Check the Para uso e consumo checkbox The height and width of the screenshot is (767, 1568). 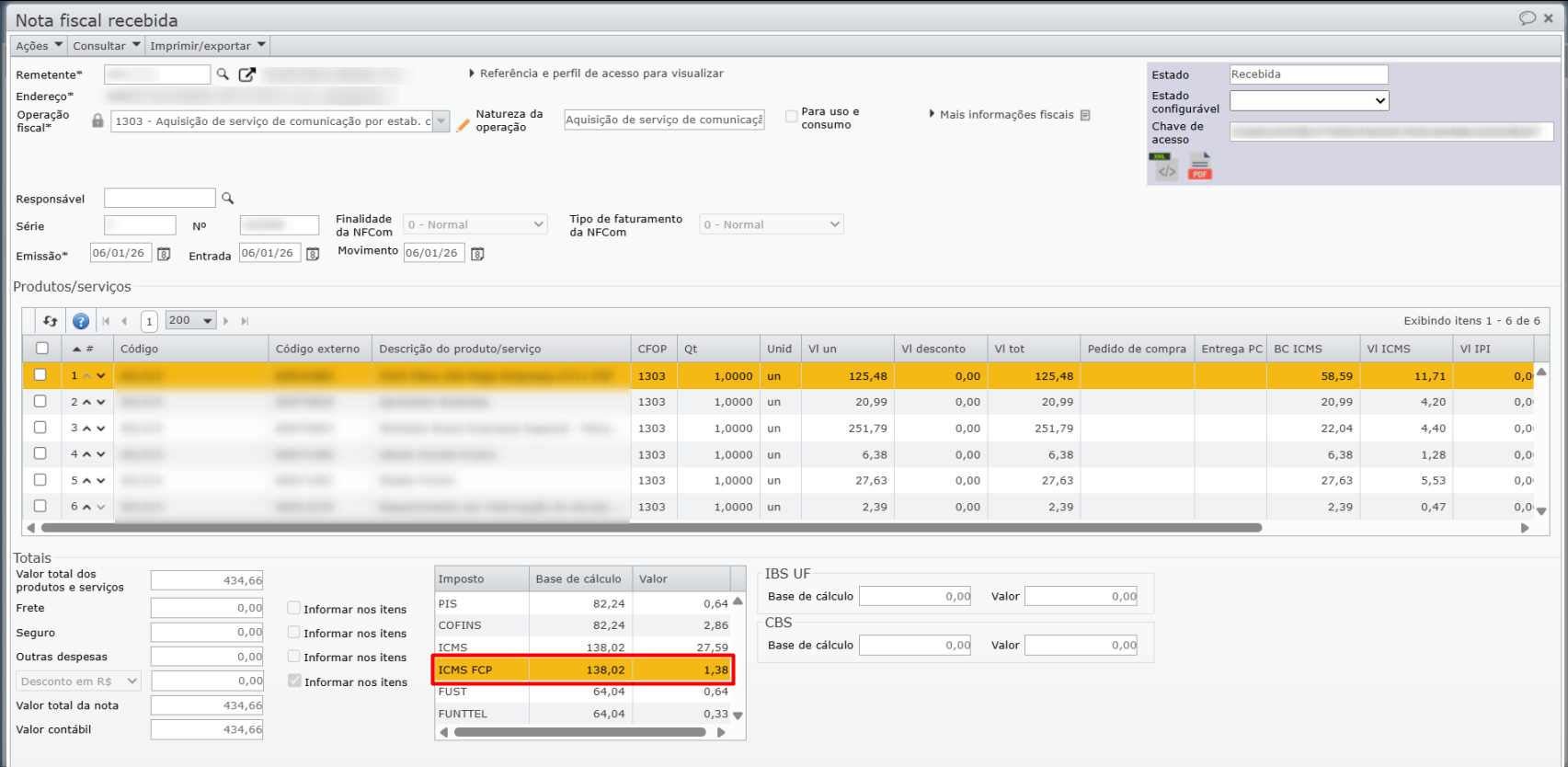point(791,117)
